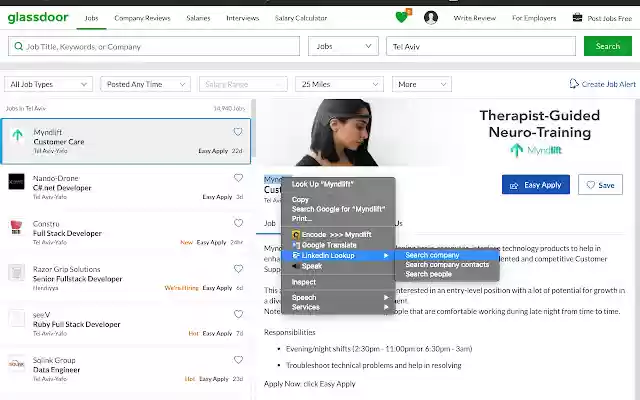Click the blue Easy Apply button
640x400 pixels.
point(536,185)
